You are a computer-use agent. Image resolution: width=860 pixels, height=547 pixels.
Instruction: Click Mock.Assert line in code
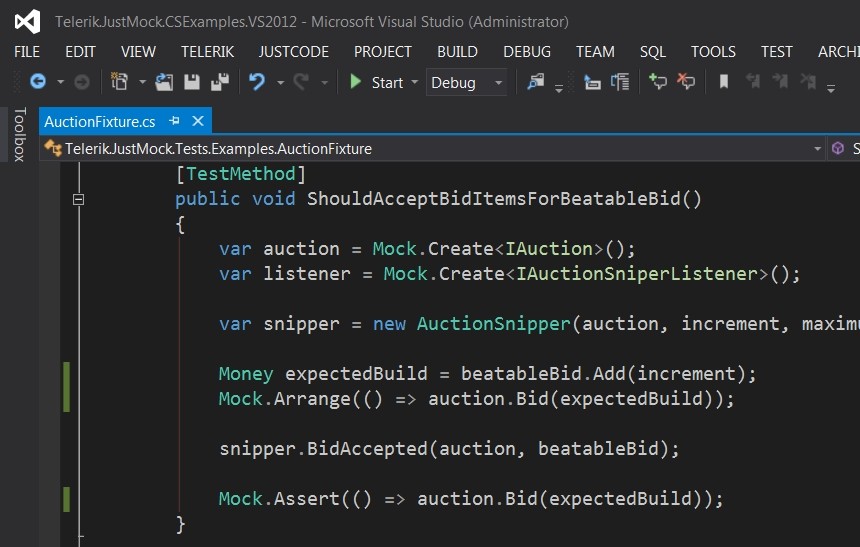pyautogui.click(x=471, y=498)
